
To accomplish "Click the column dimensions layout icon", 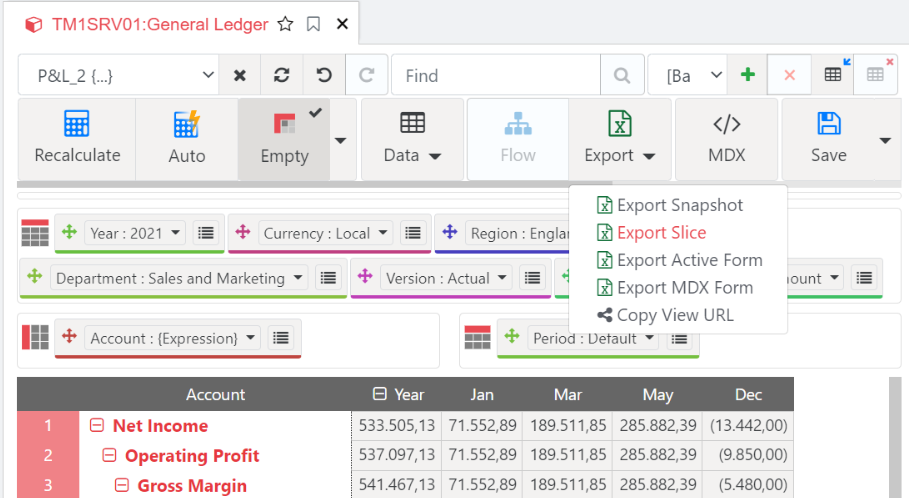I will pos(478,337).
